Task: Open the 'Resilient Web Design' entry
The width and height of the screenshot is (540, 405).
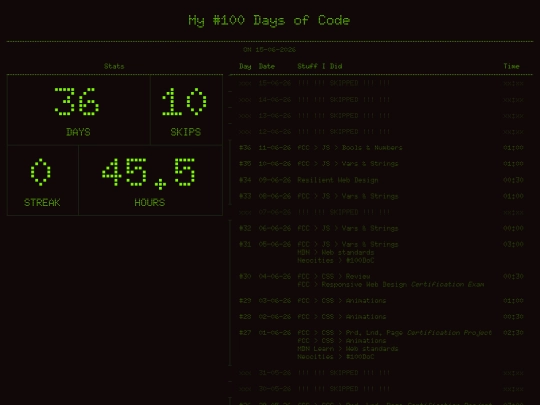Action: point(338,180)
